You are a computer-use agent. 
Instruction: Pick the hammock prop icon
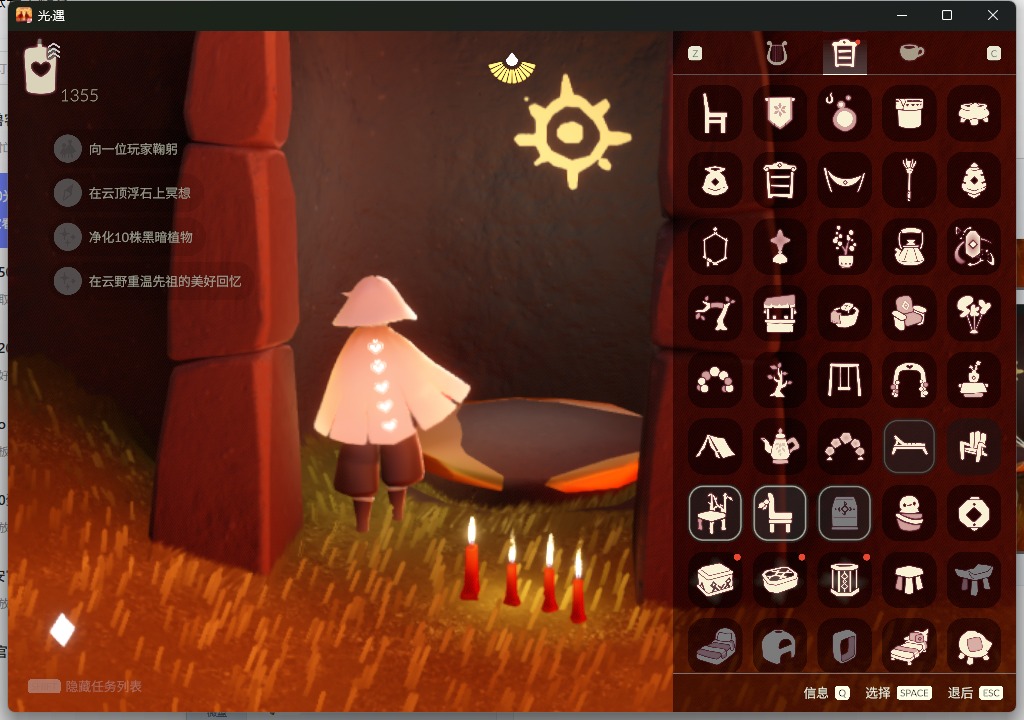[844, 180]
